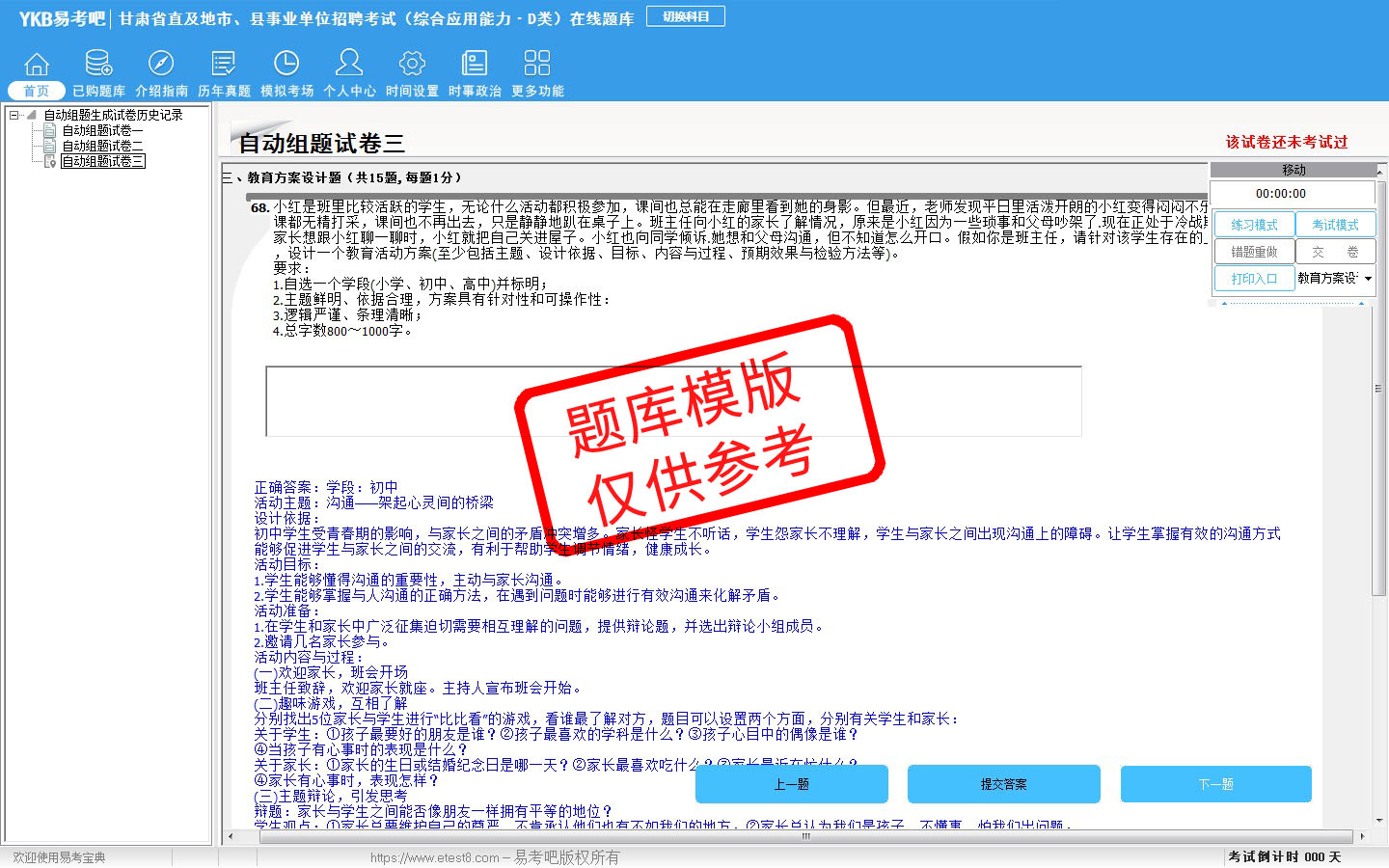Open the 时间设置 gear icon
The image size is (1389, 868).
tap(412, 65)
